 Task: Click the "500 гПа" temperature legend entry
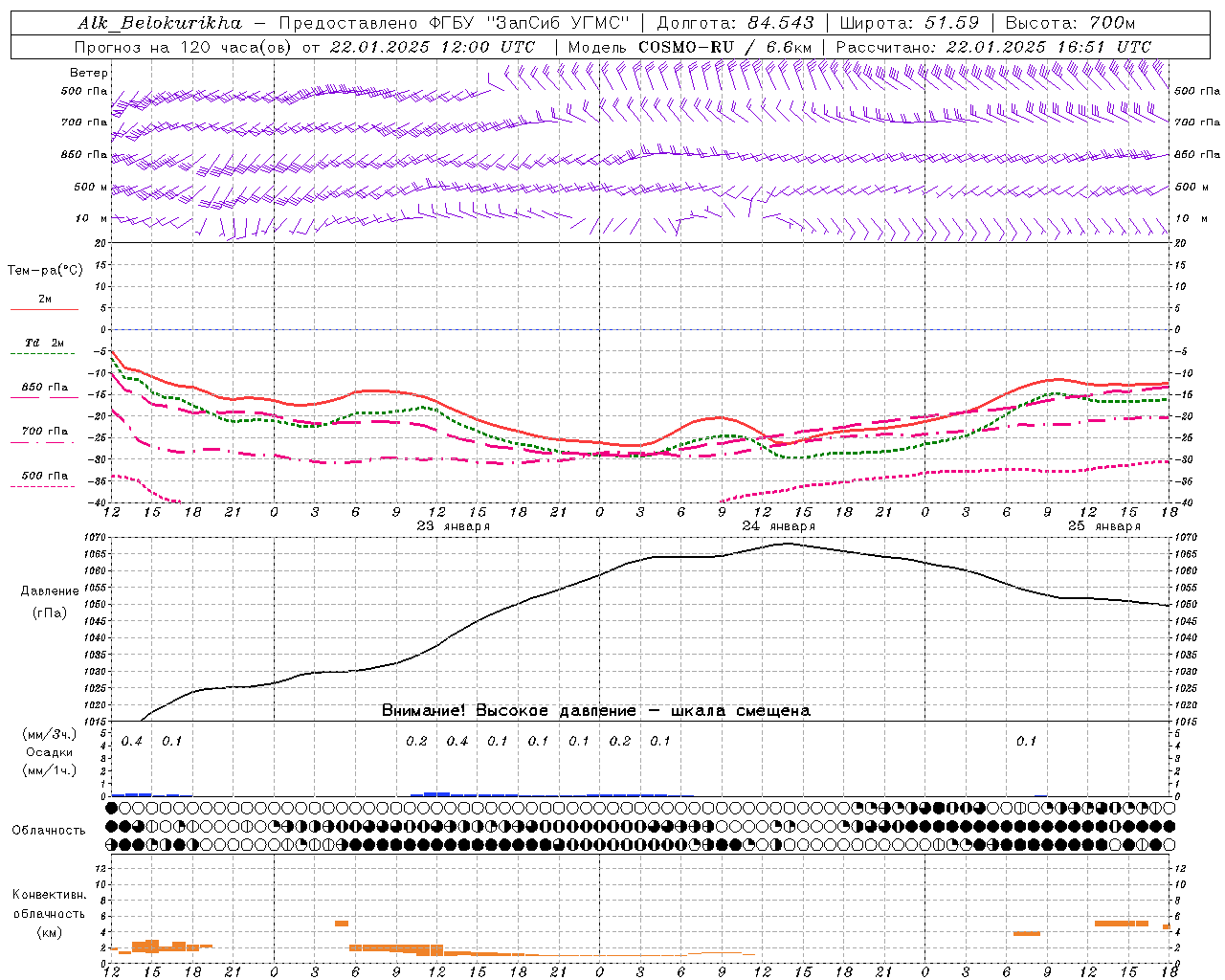tap(45, 476)
